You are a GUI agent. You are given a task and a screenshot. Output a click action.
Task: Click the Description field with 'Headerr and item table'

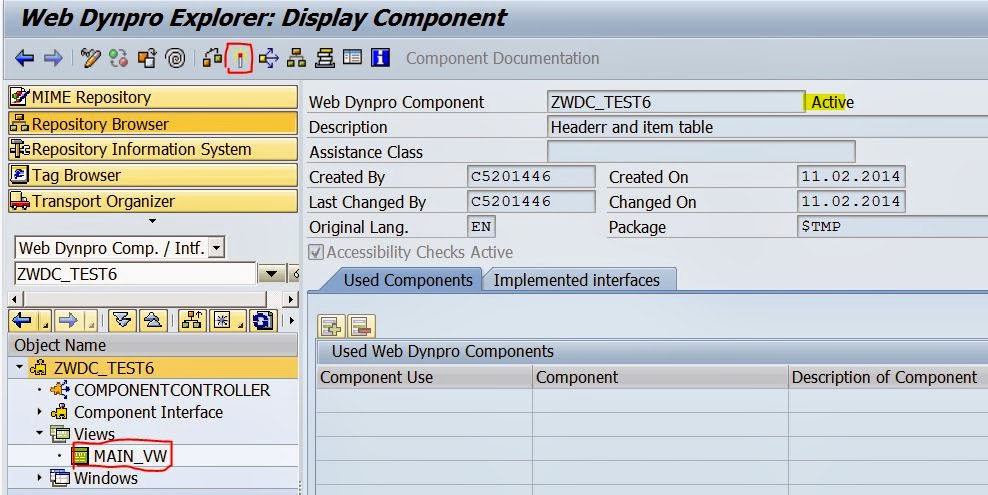(767, 127)
